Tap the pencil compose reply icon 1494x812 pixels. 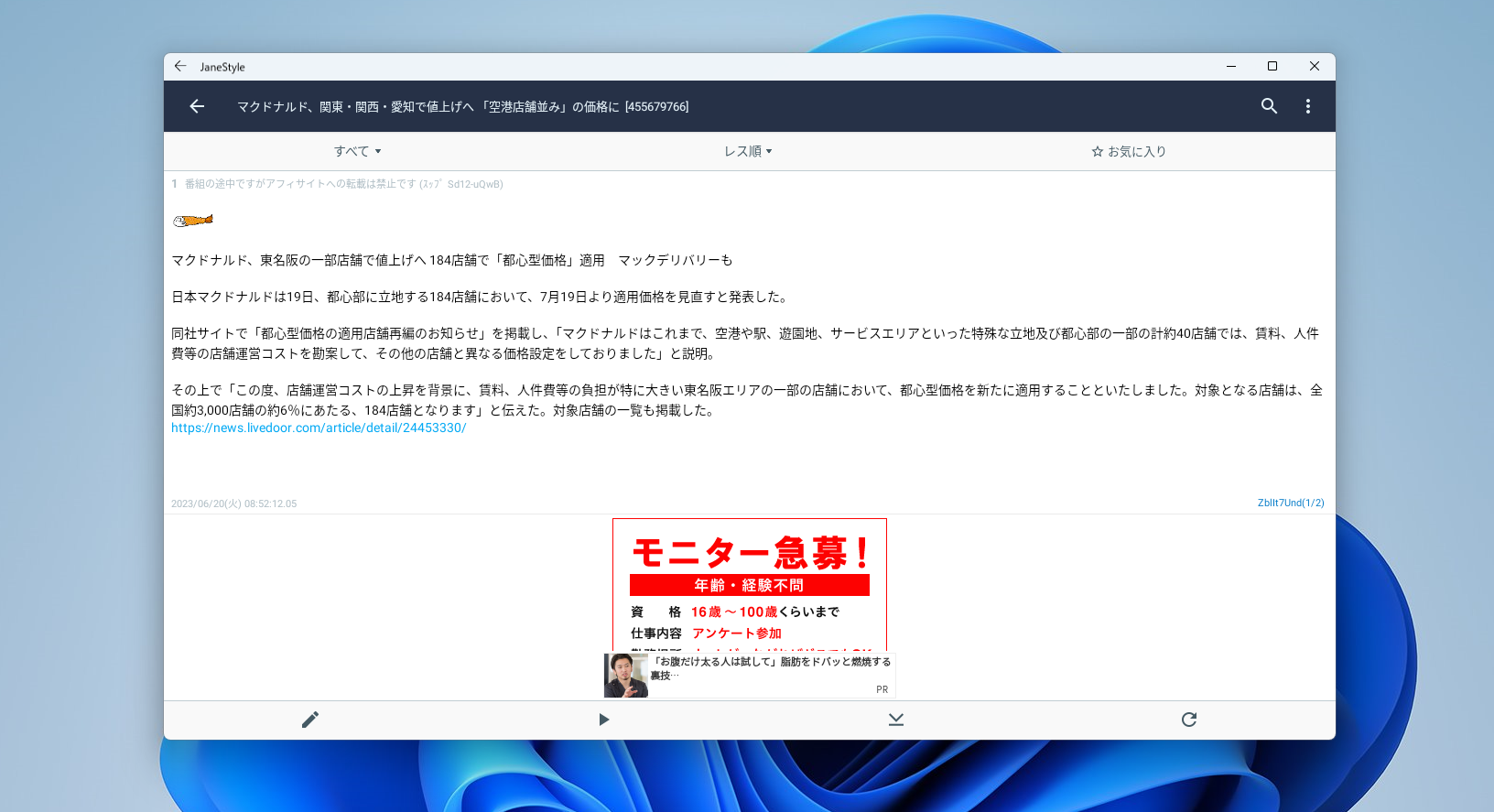pos(310,720)
